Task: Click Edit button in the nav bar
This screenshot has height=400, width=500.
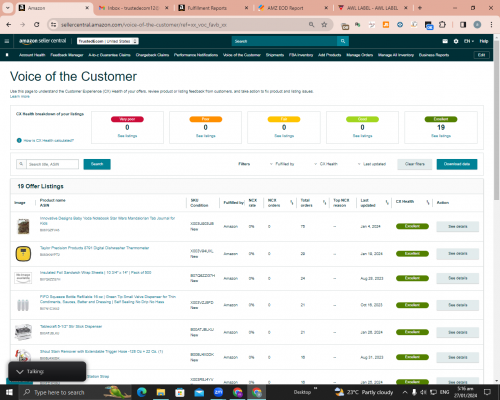Action: point(481,55)
